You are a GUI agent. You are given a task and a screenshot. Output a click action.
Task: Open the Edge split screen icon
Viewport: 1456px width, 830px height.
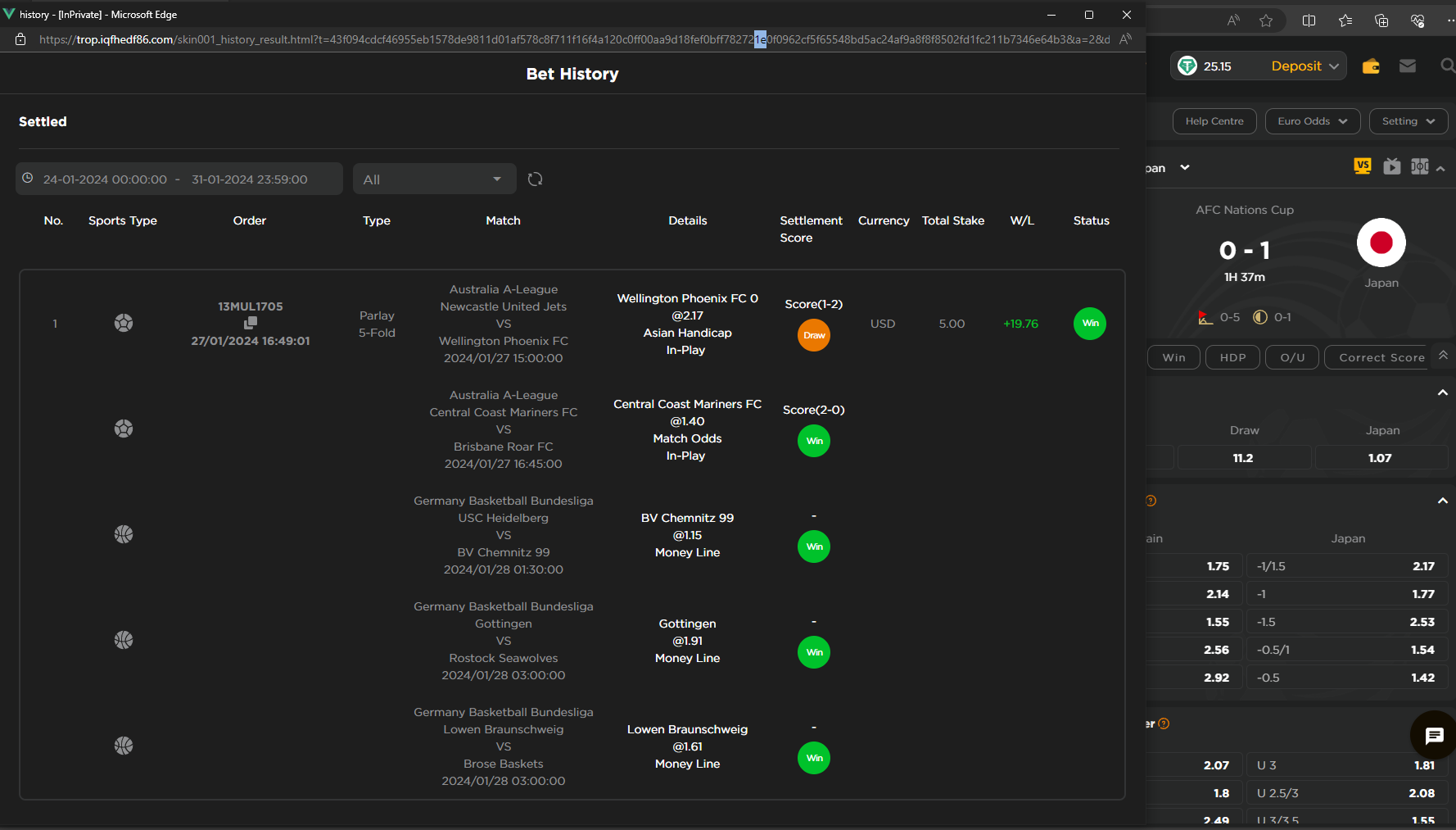1309,20
